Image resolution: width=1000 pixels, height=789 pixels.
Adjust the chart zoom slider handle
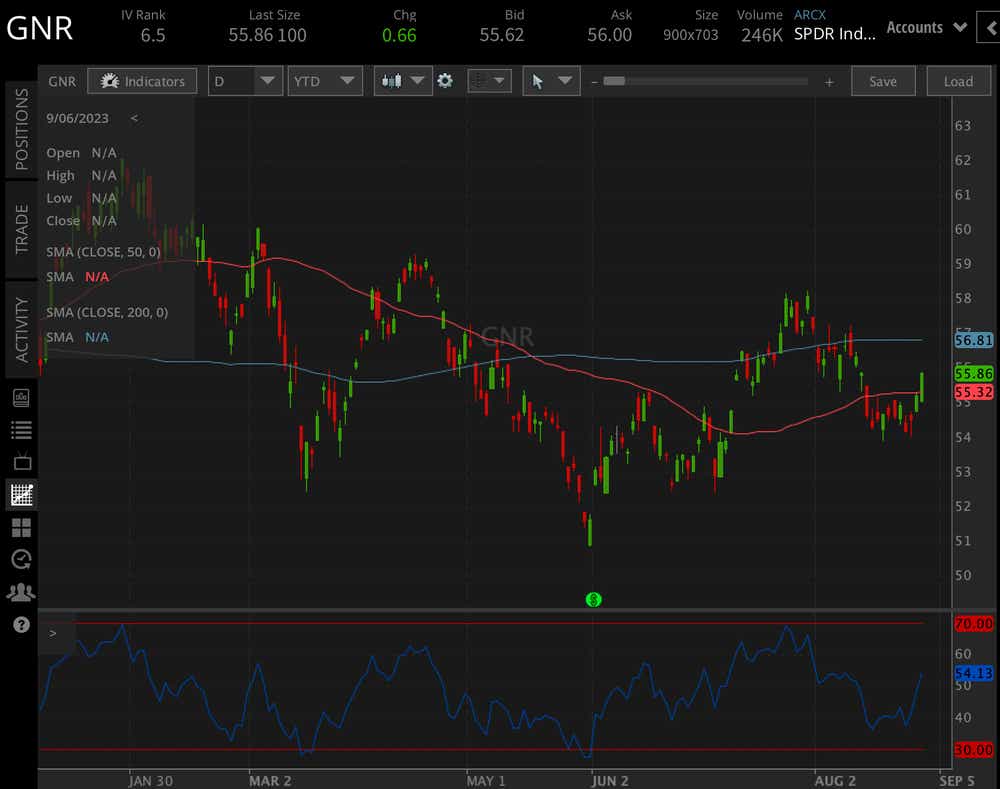614,81
